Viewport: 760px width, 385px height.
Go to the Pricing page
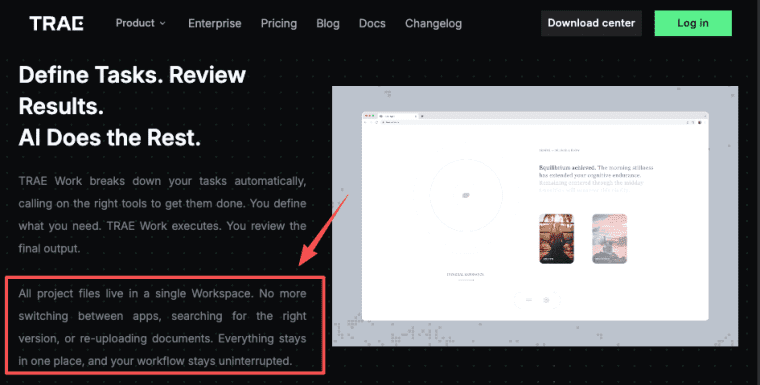tap(279, 23)
